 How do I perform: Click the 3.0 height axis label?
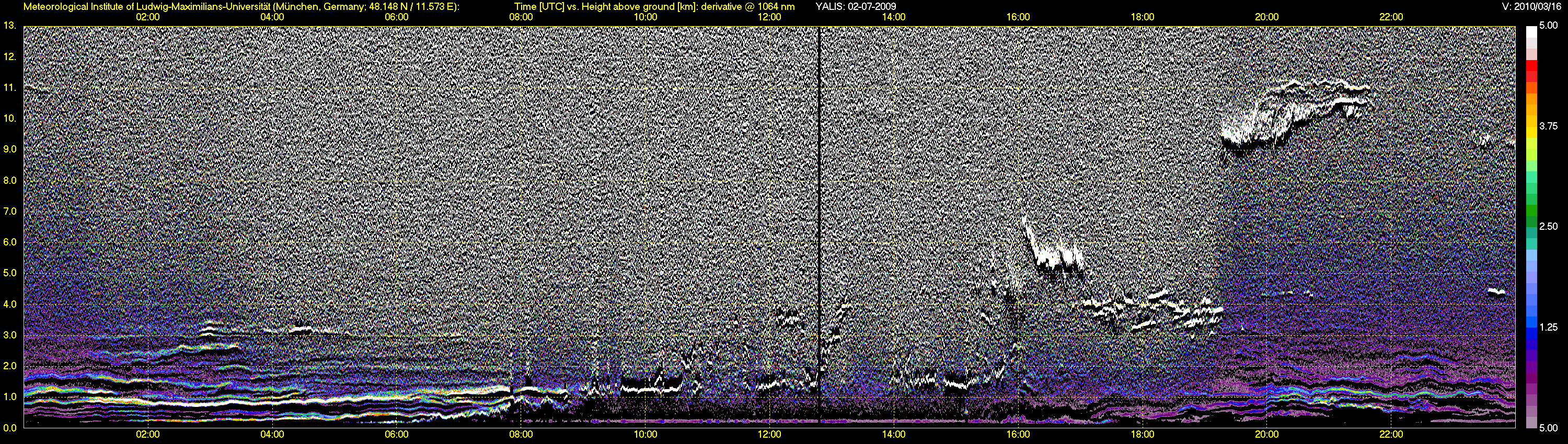coord(10,335)
